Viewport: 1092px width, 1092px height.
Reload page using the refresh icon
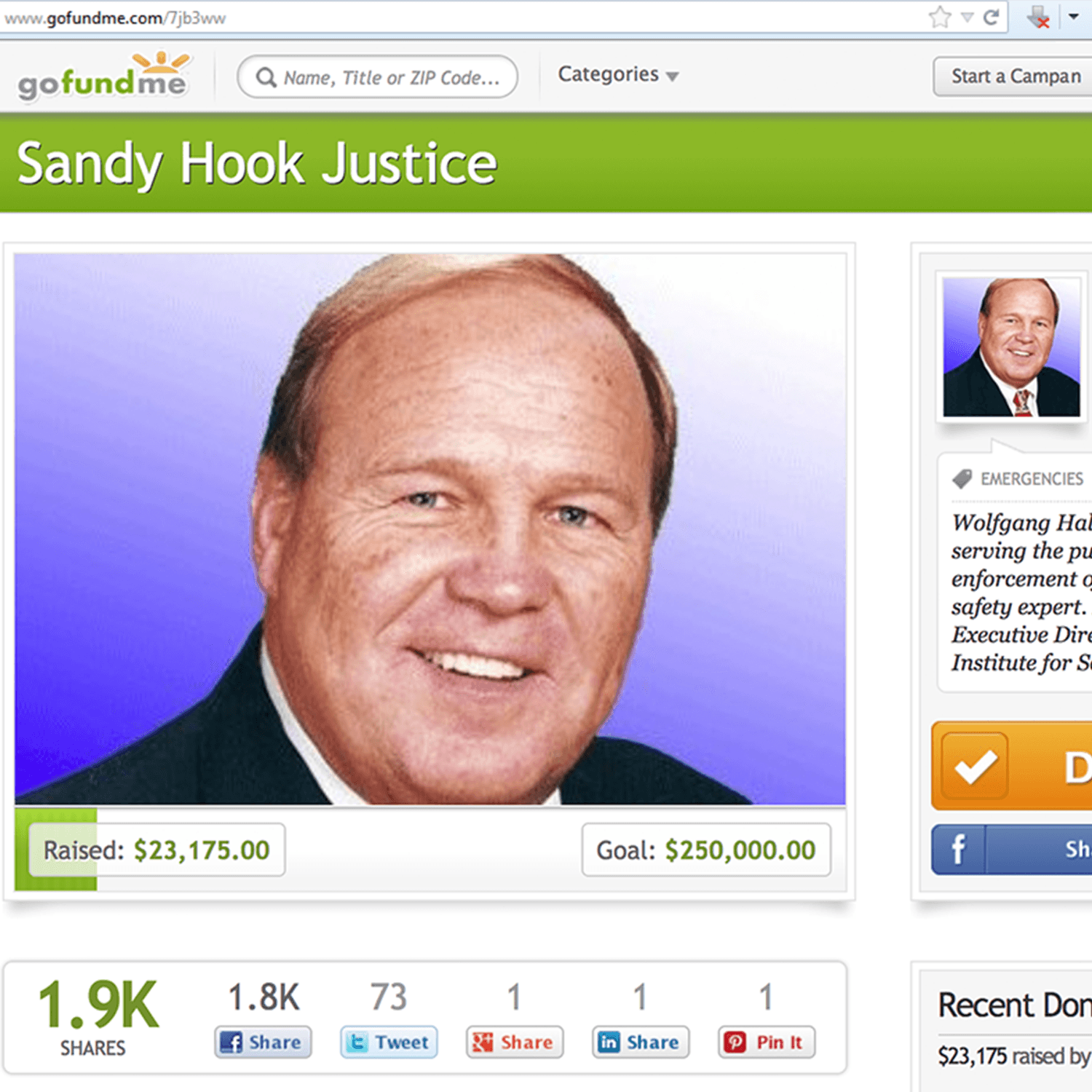click(991, 17)
